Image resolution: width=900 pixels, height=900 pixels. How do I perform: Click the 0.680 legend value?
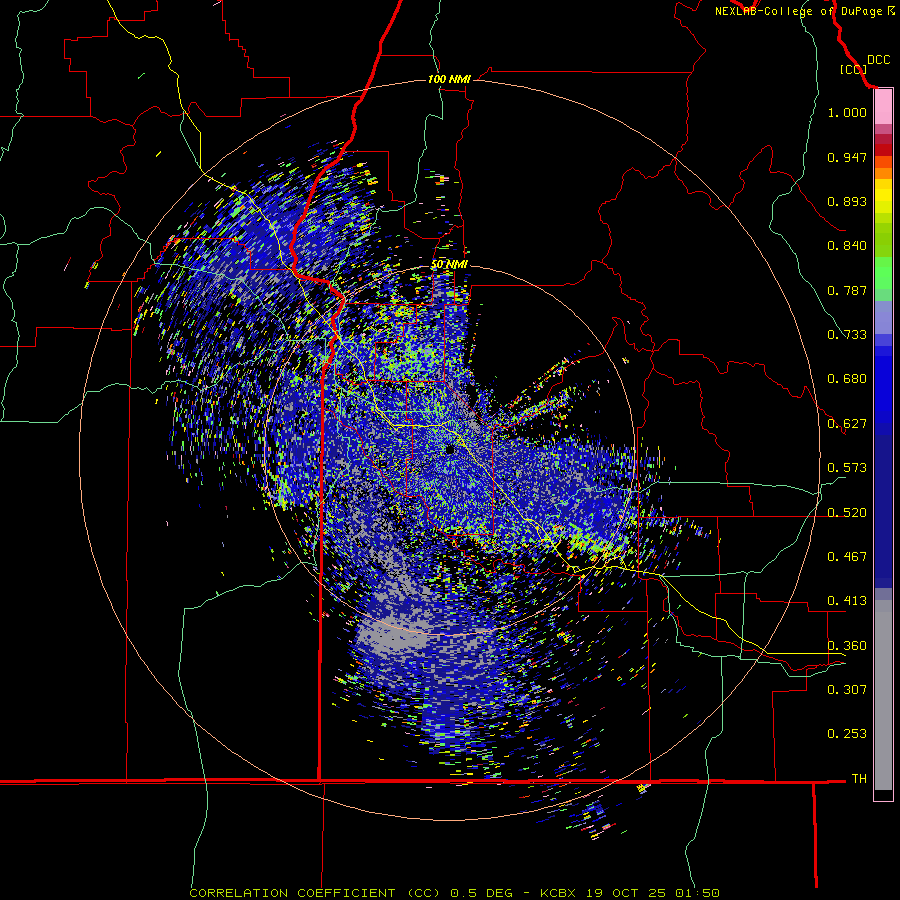point(847,379)
